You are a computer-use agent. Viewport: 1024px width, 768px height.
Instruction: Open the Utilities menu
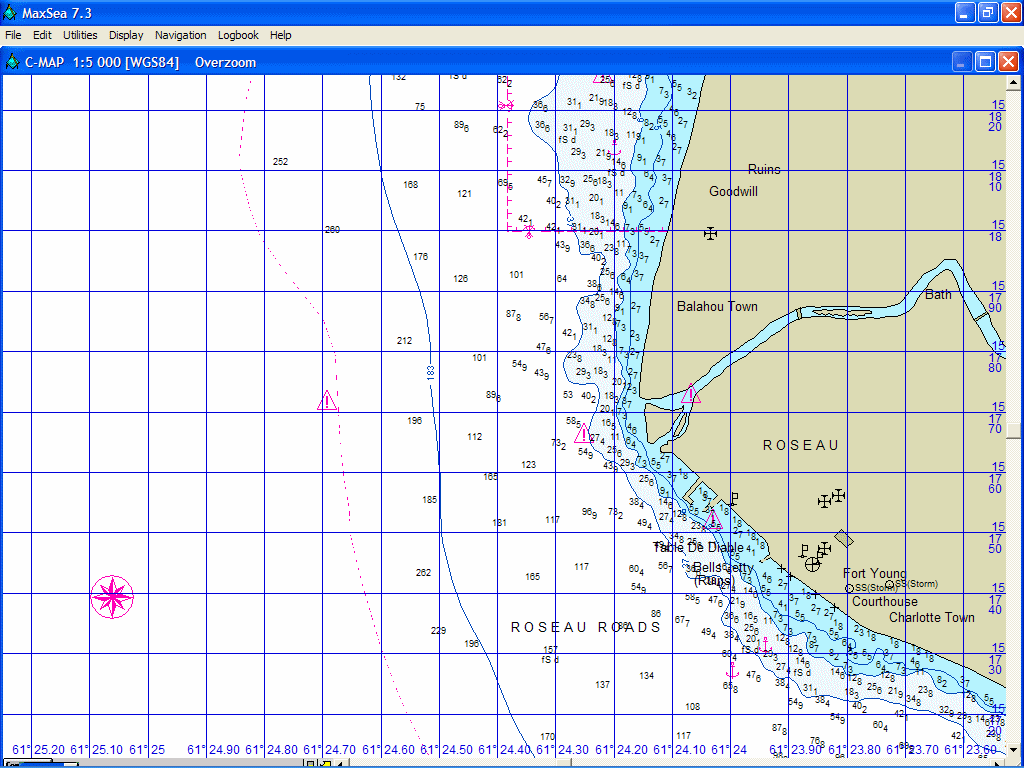[80, 35]
